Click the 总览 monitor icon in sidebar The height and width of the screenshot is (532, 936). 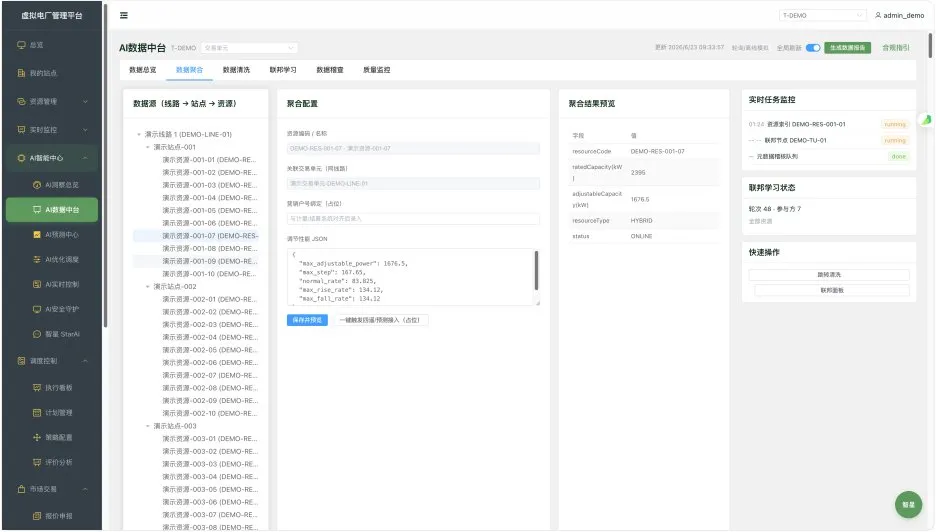(x=21, y=45)
